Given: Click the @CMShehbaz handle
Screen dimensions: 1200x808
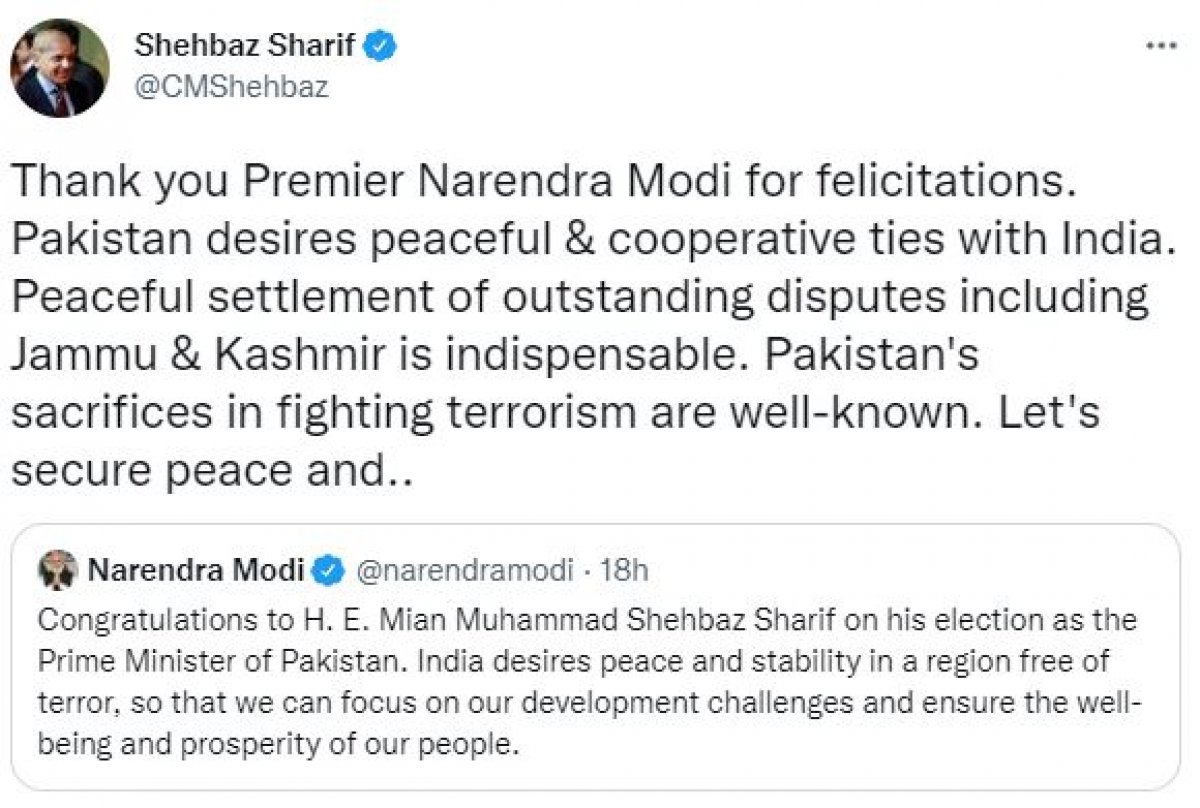Looking at the screenshot, I should (229, 87).
